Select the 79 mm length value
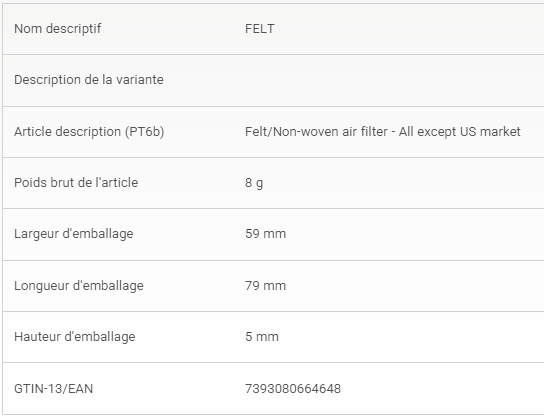The image size is (544, 416). [x=265, y=286]
